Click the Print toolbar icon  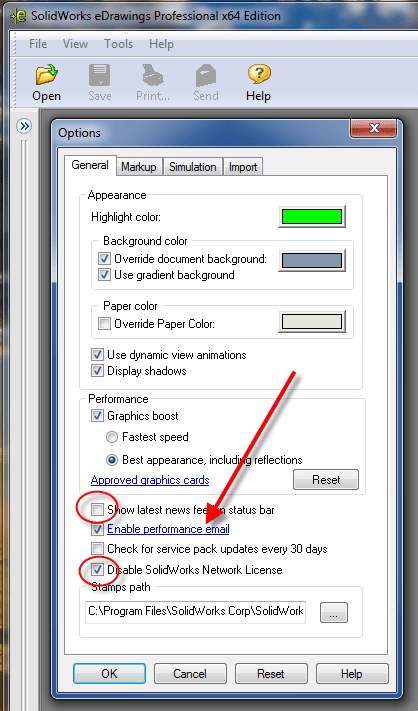point(153,75)
